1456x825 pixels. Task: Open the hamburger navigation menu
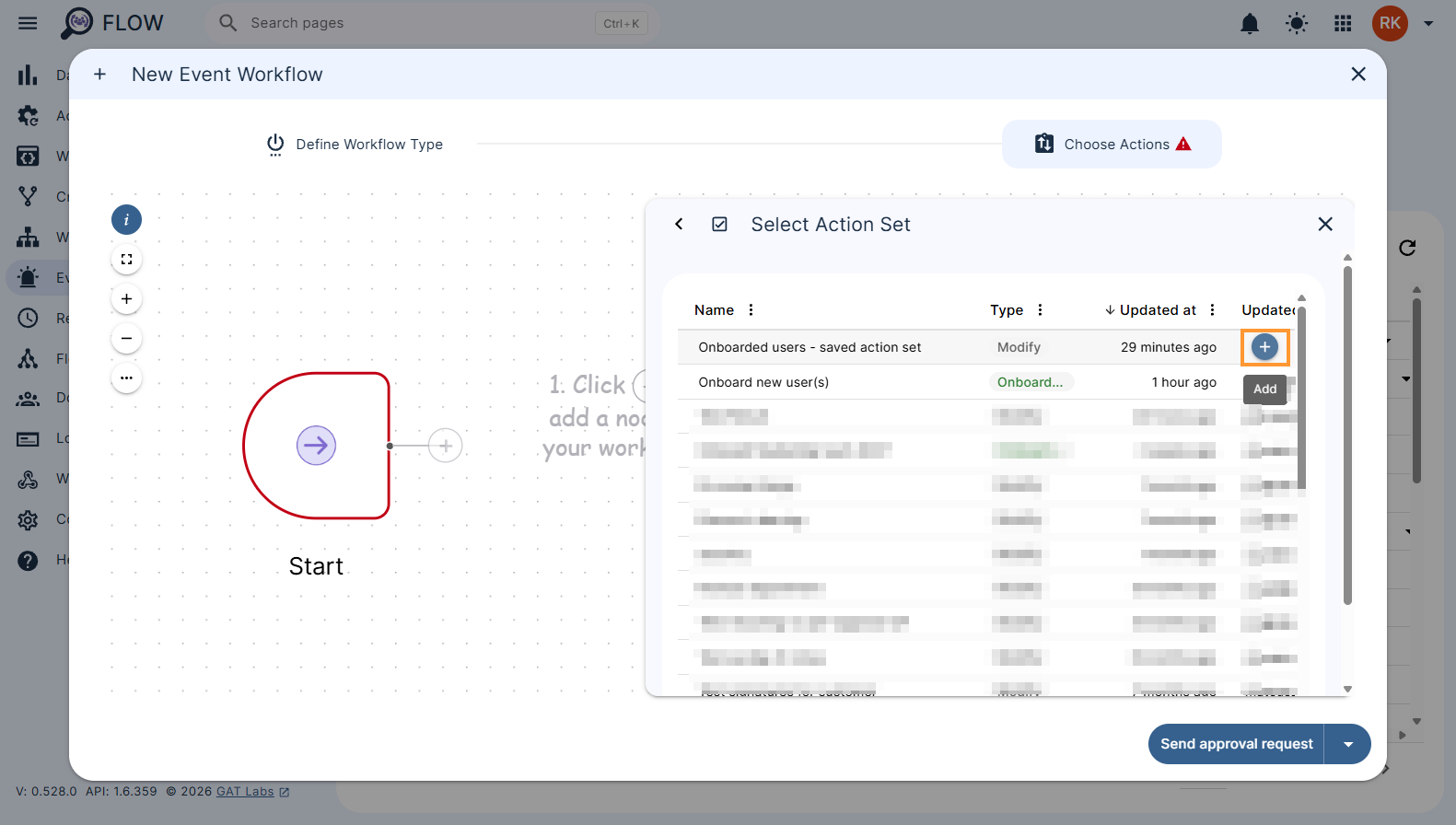pos(28,23)
